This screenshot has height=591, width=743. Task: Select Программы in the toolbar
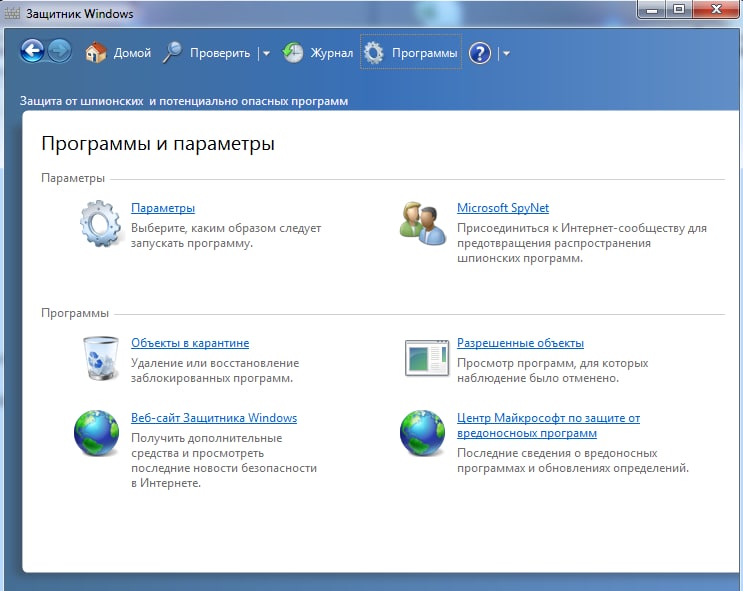(411, 53)
